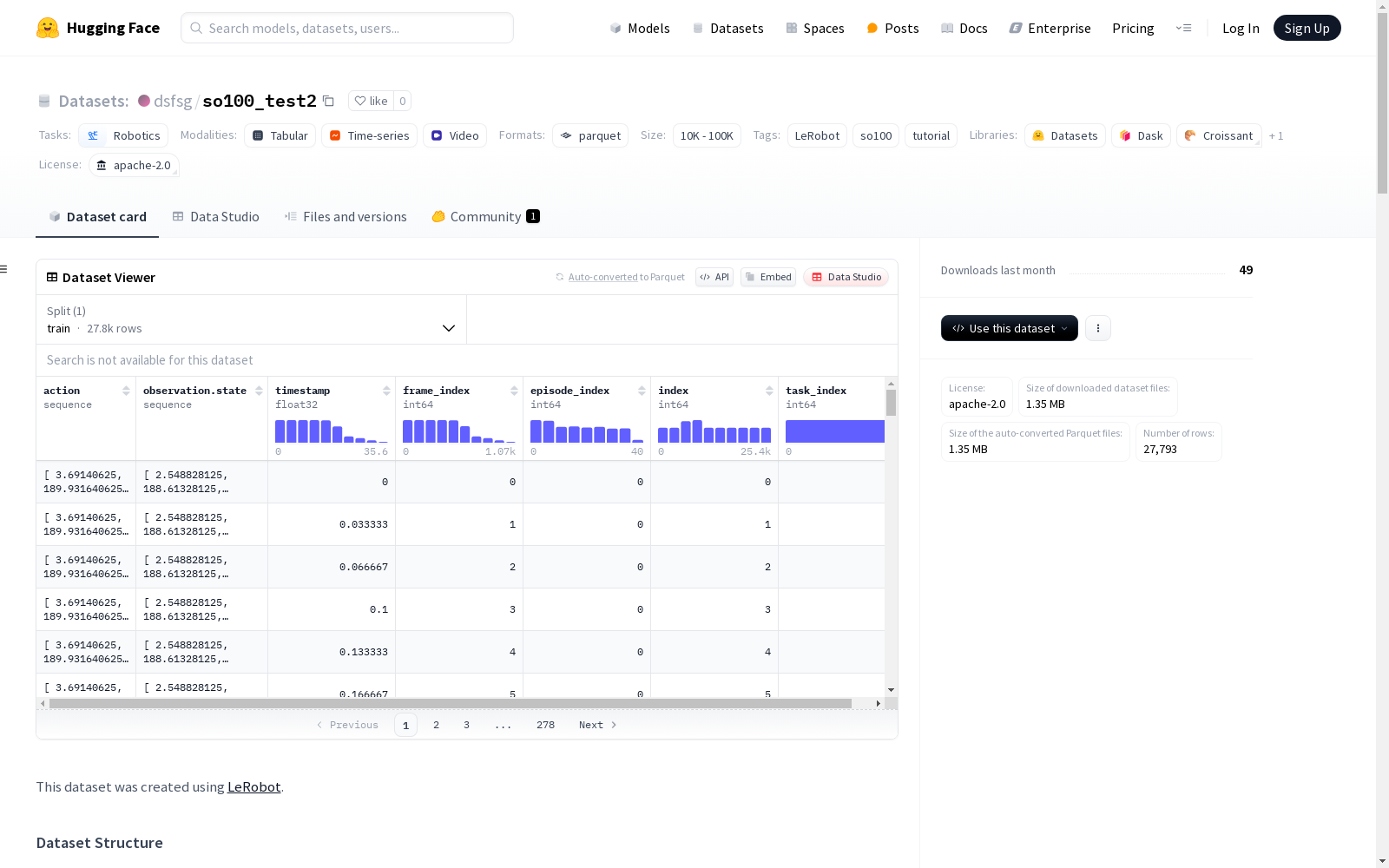Screen dimensions: 1389x868
Task: Click the episode_index histogram chart
Action: click(x=587, y=431)
